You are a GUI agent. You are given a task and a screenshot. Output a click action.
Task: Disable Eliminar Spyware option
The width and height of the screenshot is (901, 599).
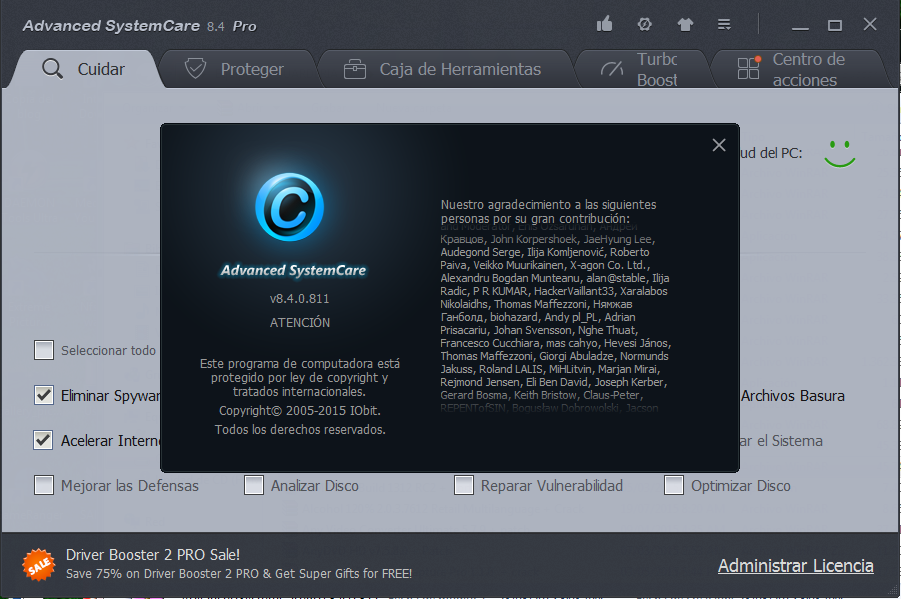click(x=44, y=396)
